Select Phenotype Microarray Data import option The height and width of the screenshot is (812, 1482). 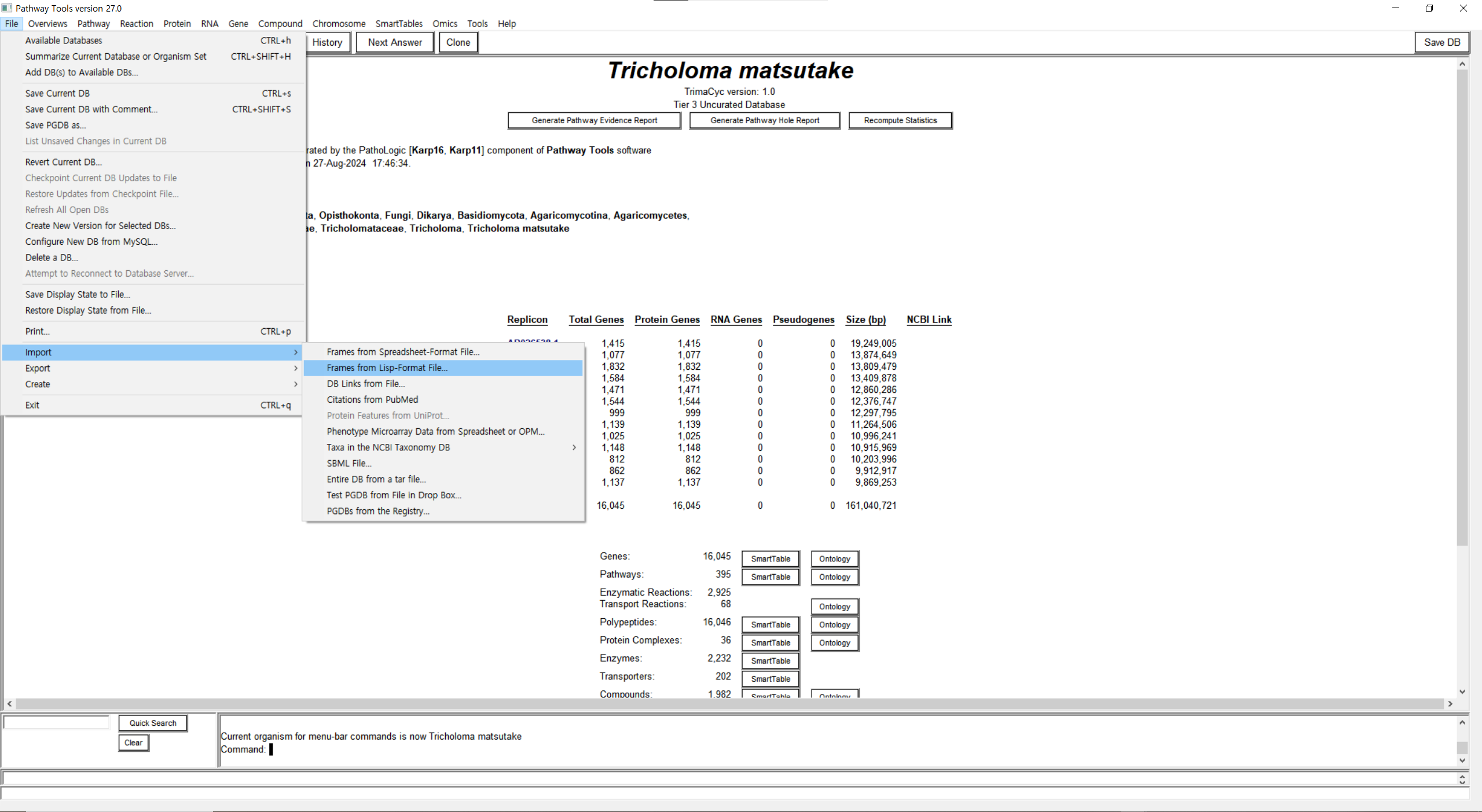[443, 432]
